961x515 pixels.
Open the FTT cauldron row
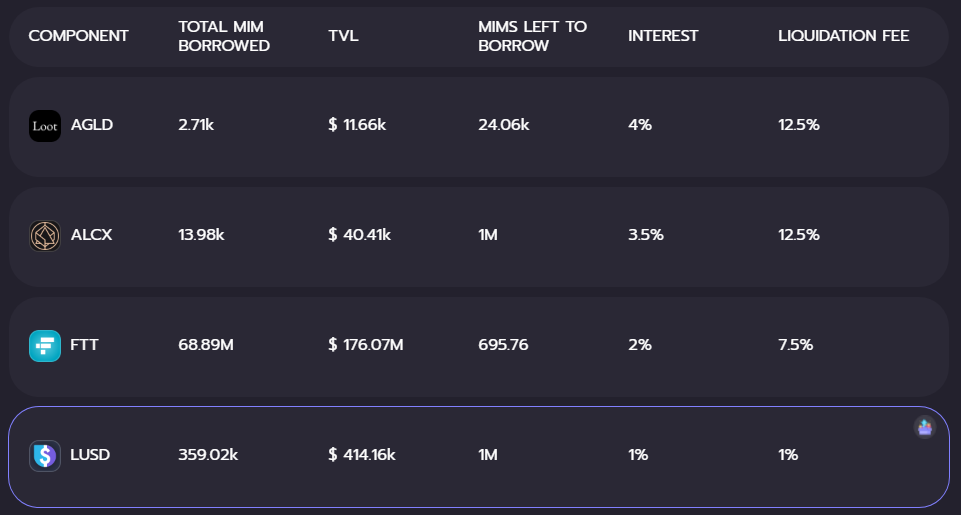point(479,347)
